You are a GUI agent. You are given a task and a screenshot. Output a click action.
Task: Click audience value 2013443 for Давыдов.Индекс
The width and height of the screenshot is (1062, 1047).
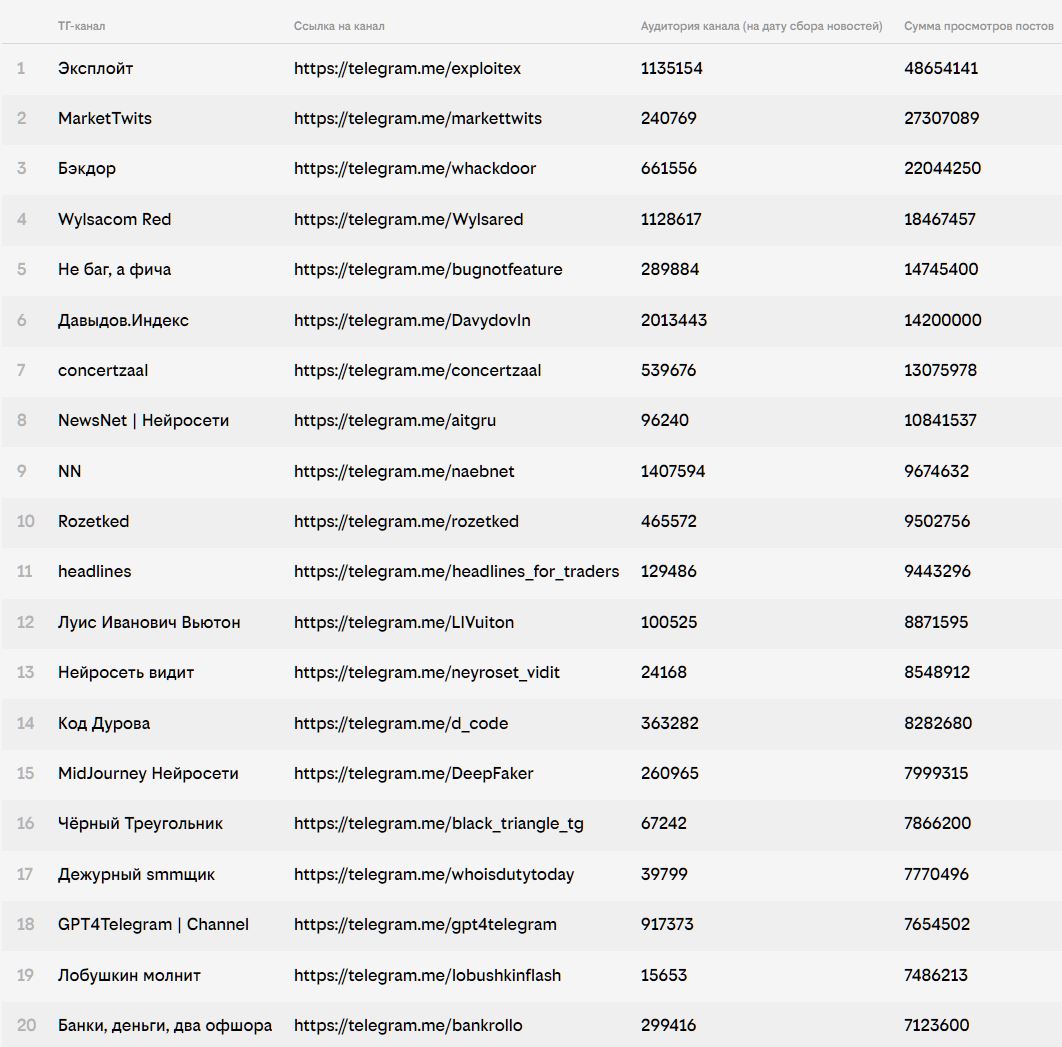[673, 321]
